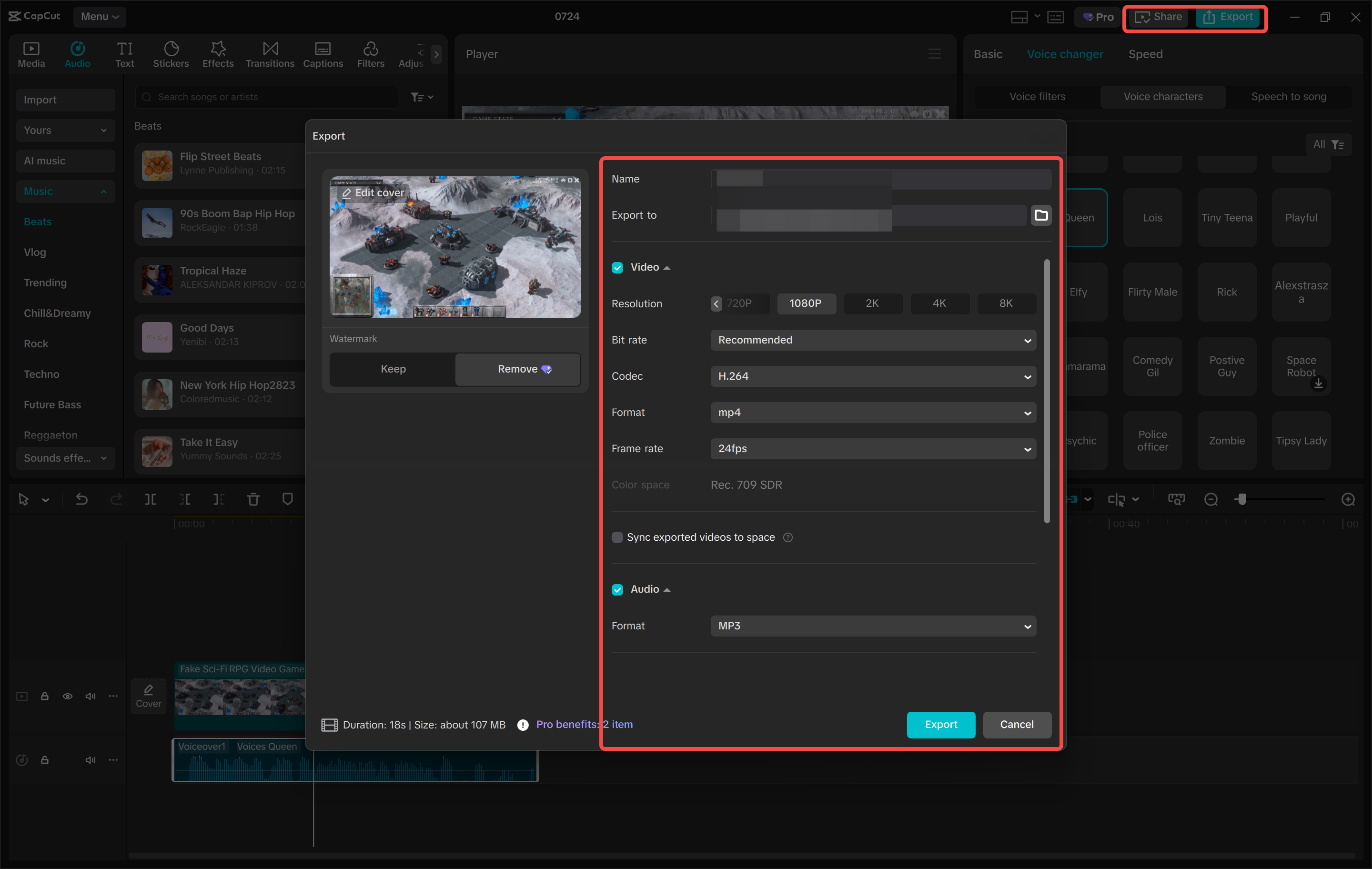Image resolution: width=1372 pixels, height=869 pixels.
Task: Select the Audio panel in the sidebar
Action: [x=78, y=53]
